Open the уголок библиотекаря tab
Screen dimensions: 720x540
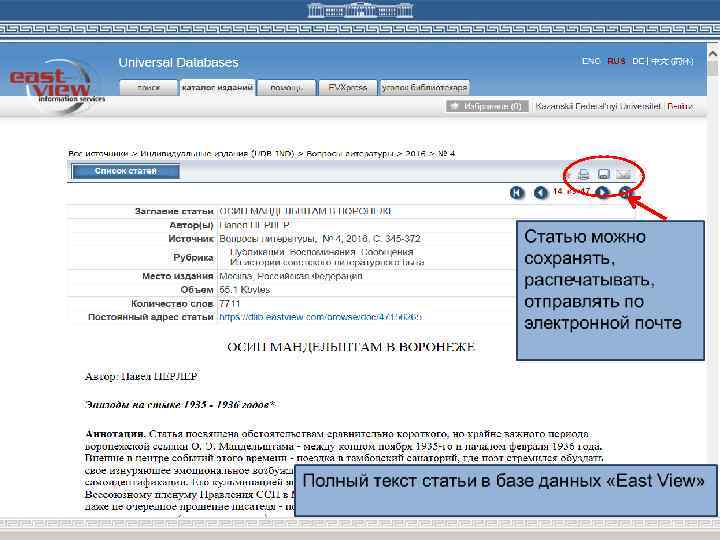click(x=425, y=88)
